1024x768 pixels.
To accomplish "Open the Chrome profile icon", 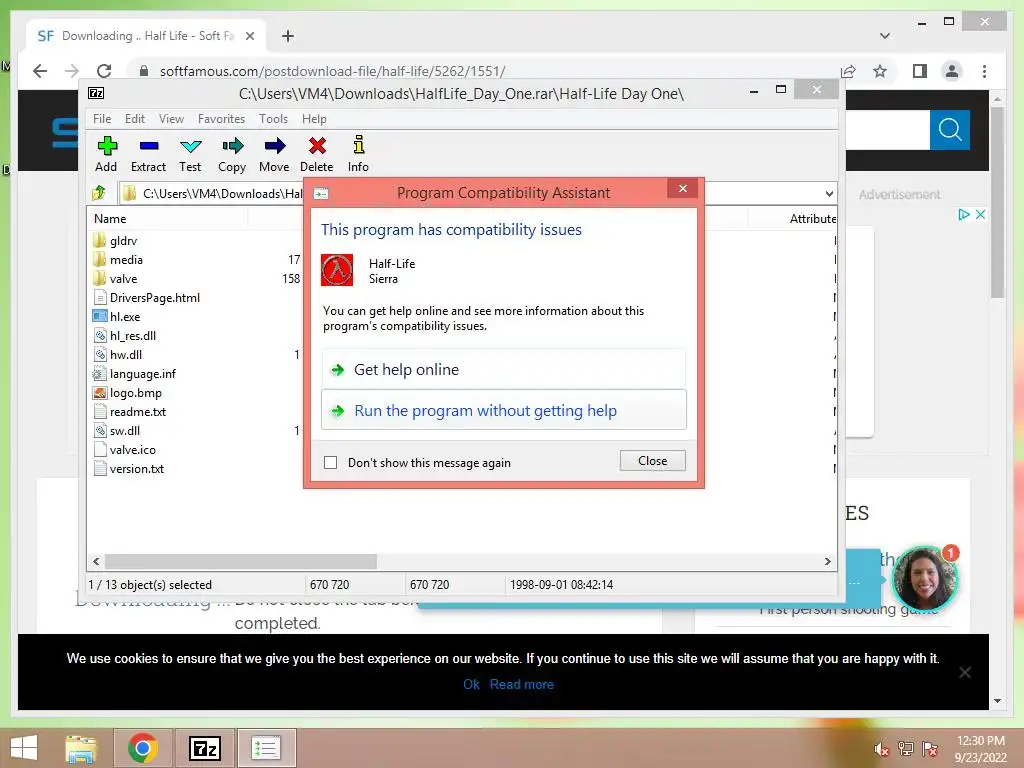I will [952, 71].
